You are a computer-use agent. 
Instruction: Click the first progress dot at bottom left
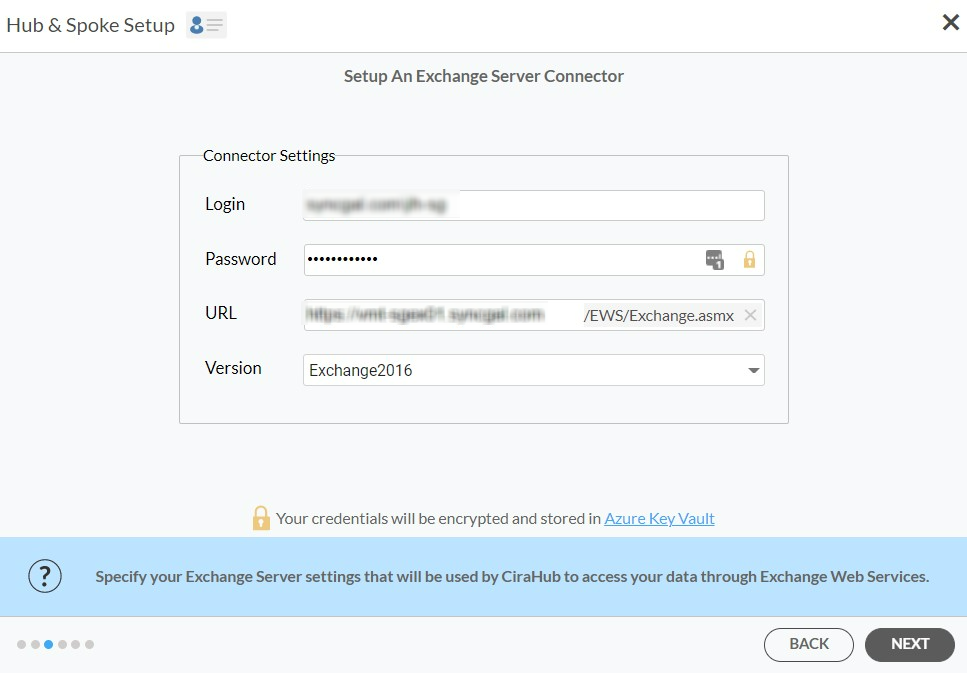tap(20, 644)
